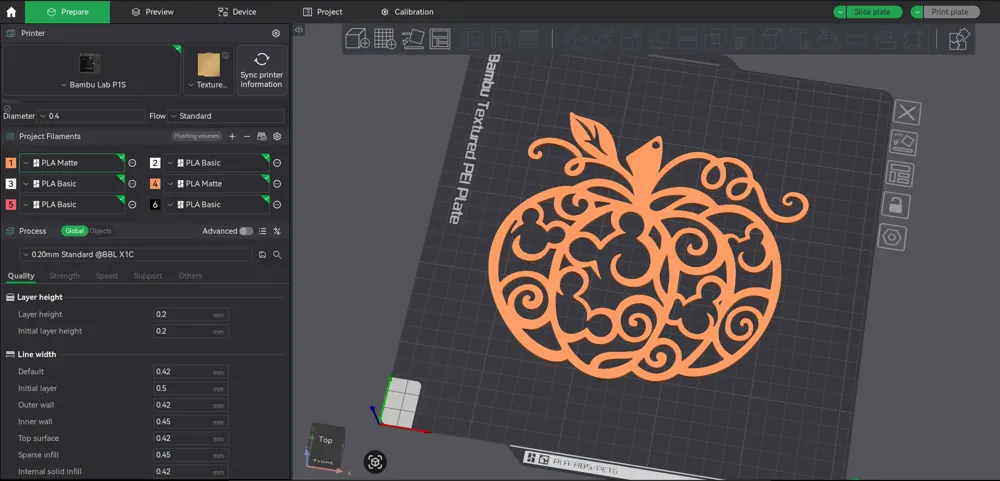Open the Print plate dropdown arrow

(x=918, y=12)
